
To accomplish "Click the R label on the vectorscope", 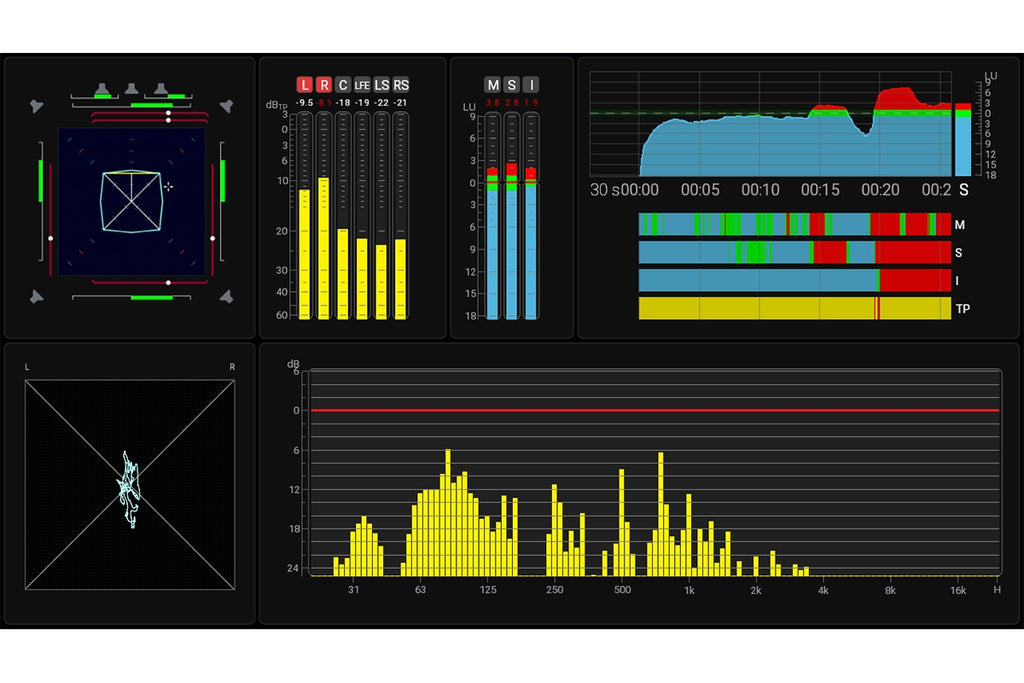I will click(232, 367).
